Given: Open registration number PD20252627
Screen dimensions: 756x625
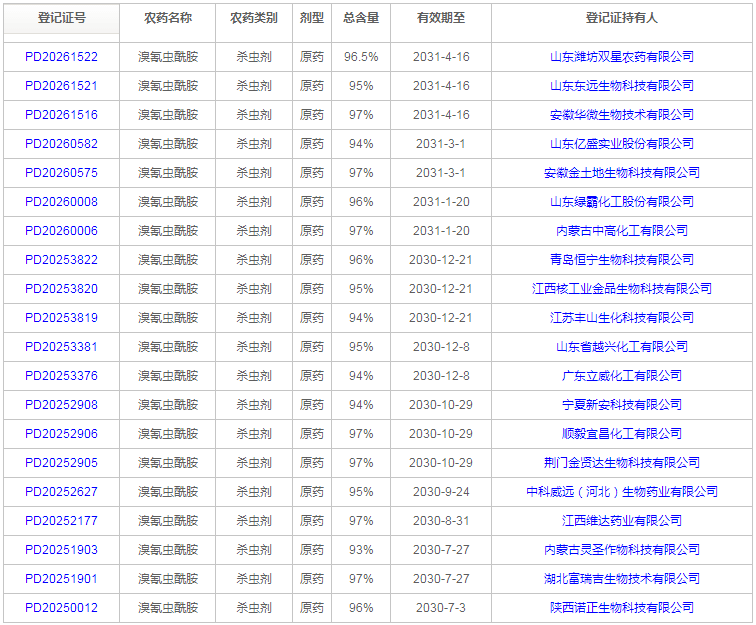Looking at the screenshot, I should pos(61,491).
